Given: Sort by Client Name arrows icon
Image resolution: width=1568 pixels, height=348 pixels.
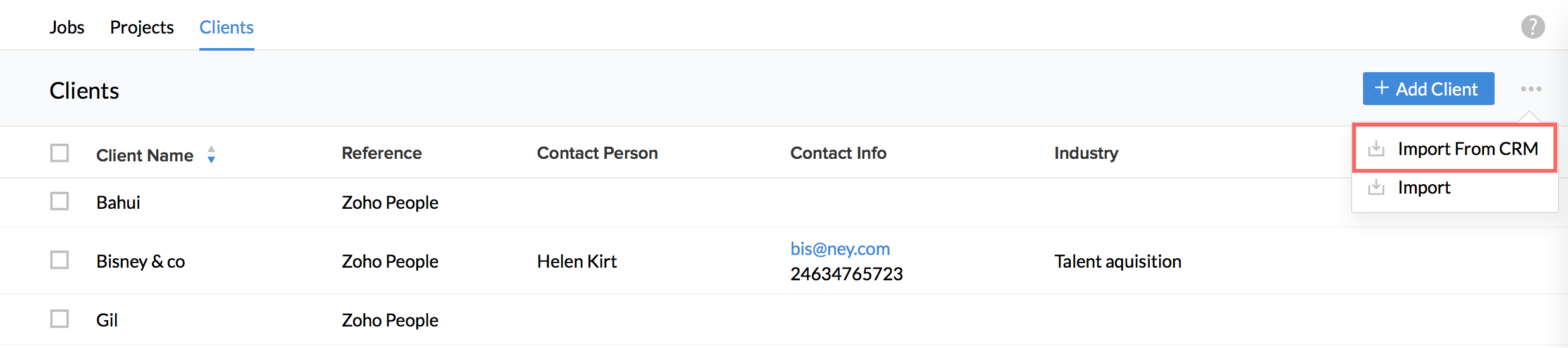Looking at the screenshot, I should pyautogui.click(x=211, y=155).
